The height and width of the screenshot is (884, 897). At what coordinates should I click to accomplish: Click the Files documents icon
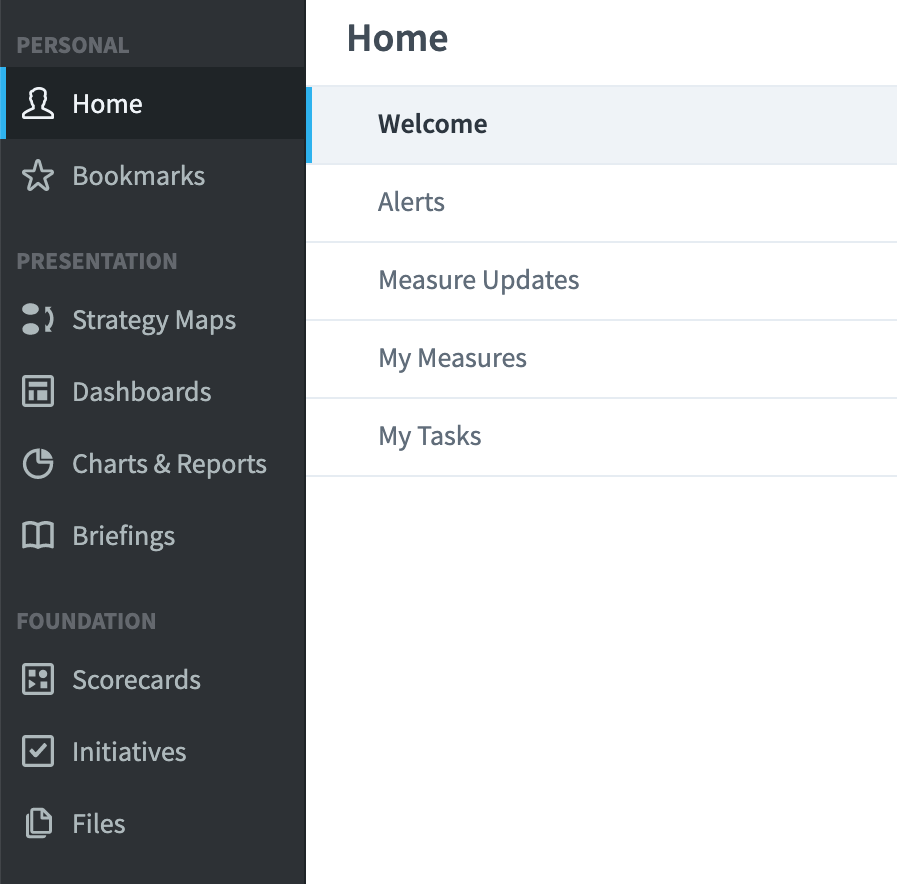click(38, 823)
